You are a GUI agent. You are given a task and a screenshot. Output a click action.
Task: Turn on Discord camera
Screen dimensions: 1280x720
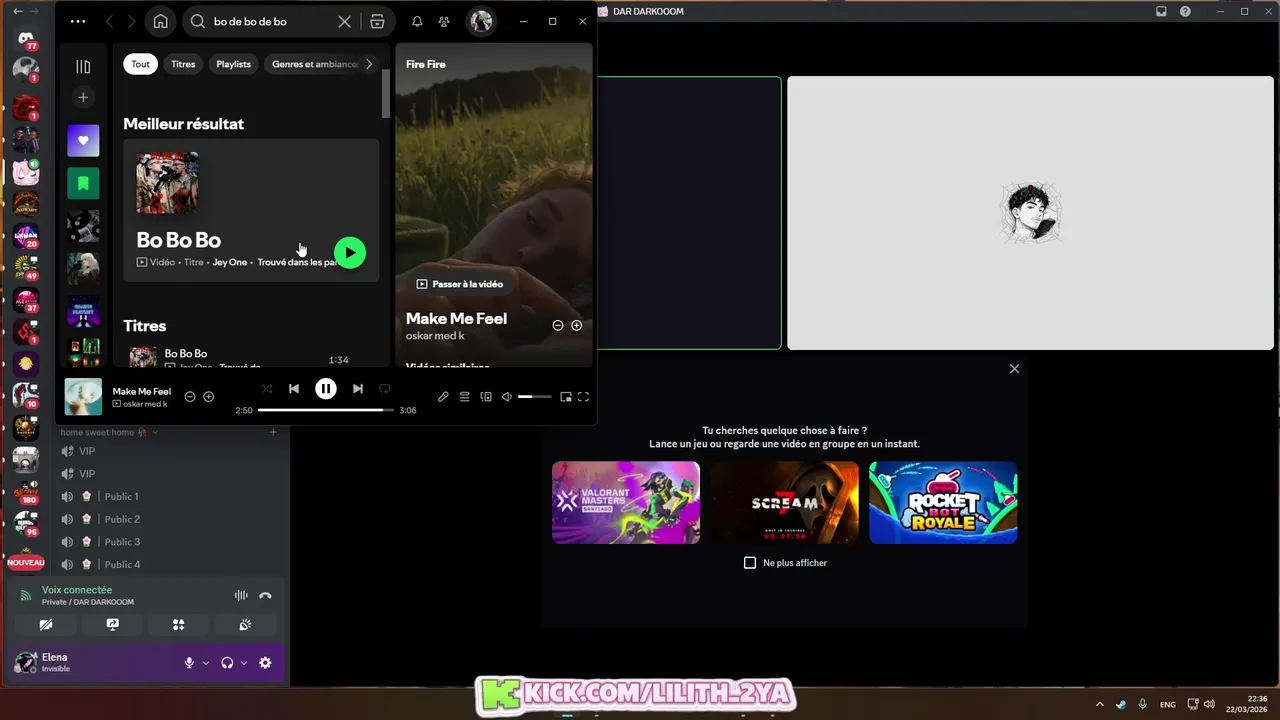pyautogui.click(x=46, y=625)
